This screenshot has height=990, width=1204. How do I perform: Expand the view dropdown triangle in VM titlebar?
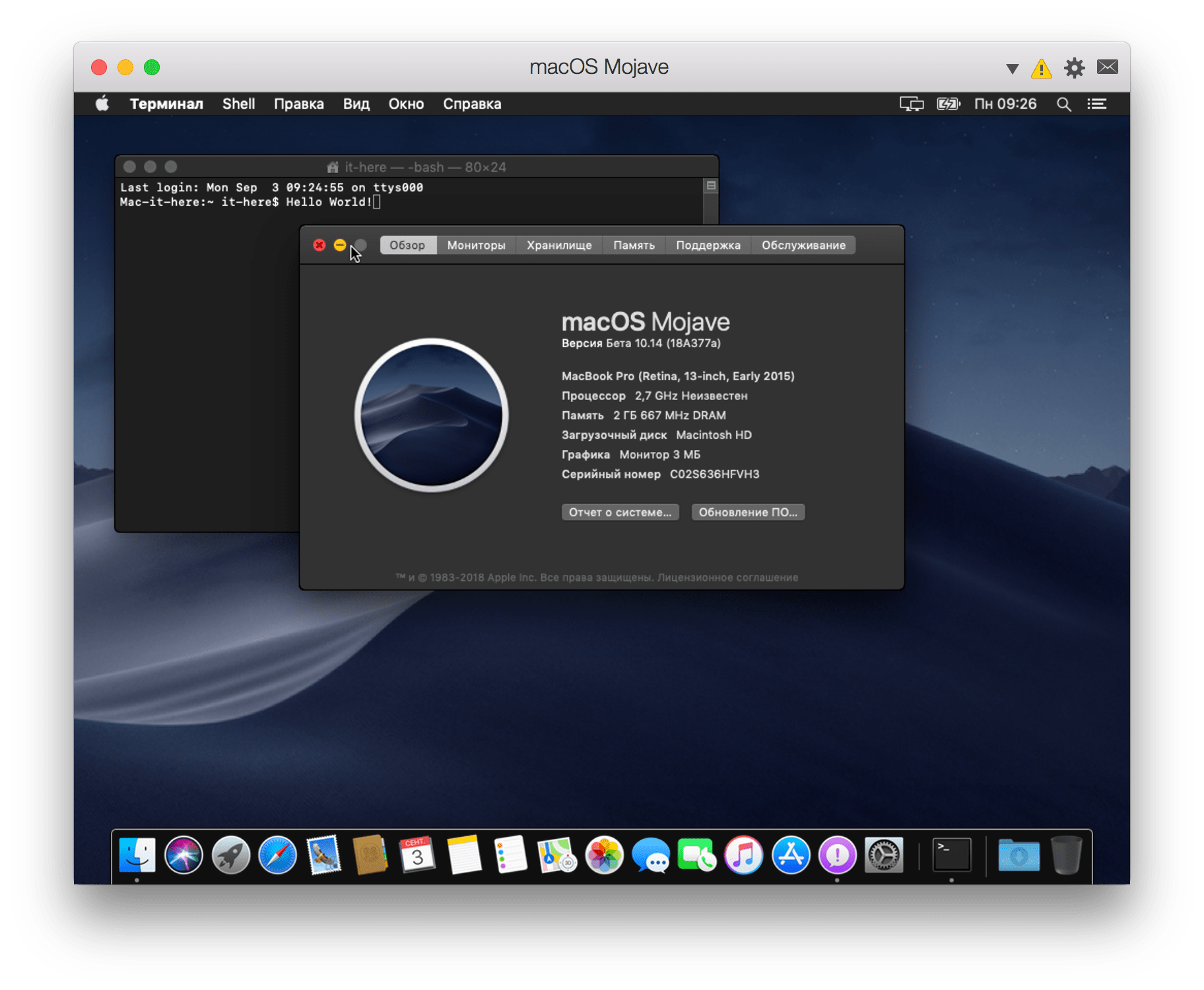[1012, 69]
